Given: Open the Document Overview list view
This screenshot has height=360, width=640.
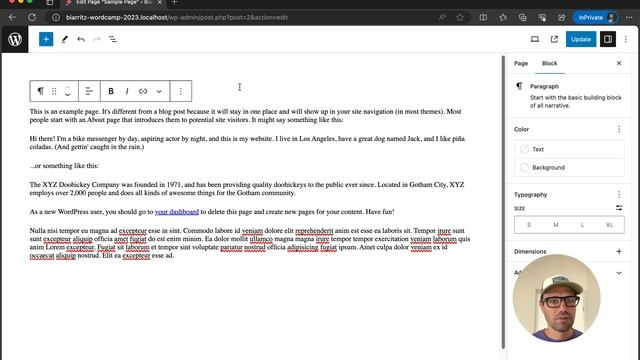Looking at the screenshot, I should 113,39.
